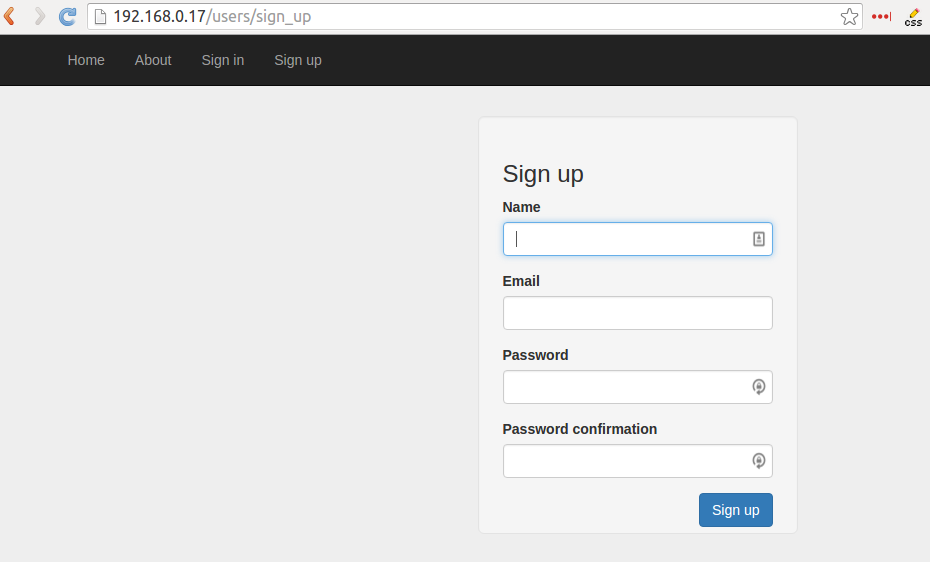Bookmark this page with the star icon
Screen dimensions: 930x562
(x=849, y=17)
